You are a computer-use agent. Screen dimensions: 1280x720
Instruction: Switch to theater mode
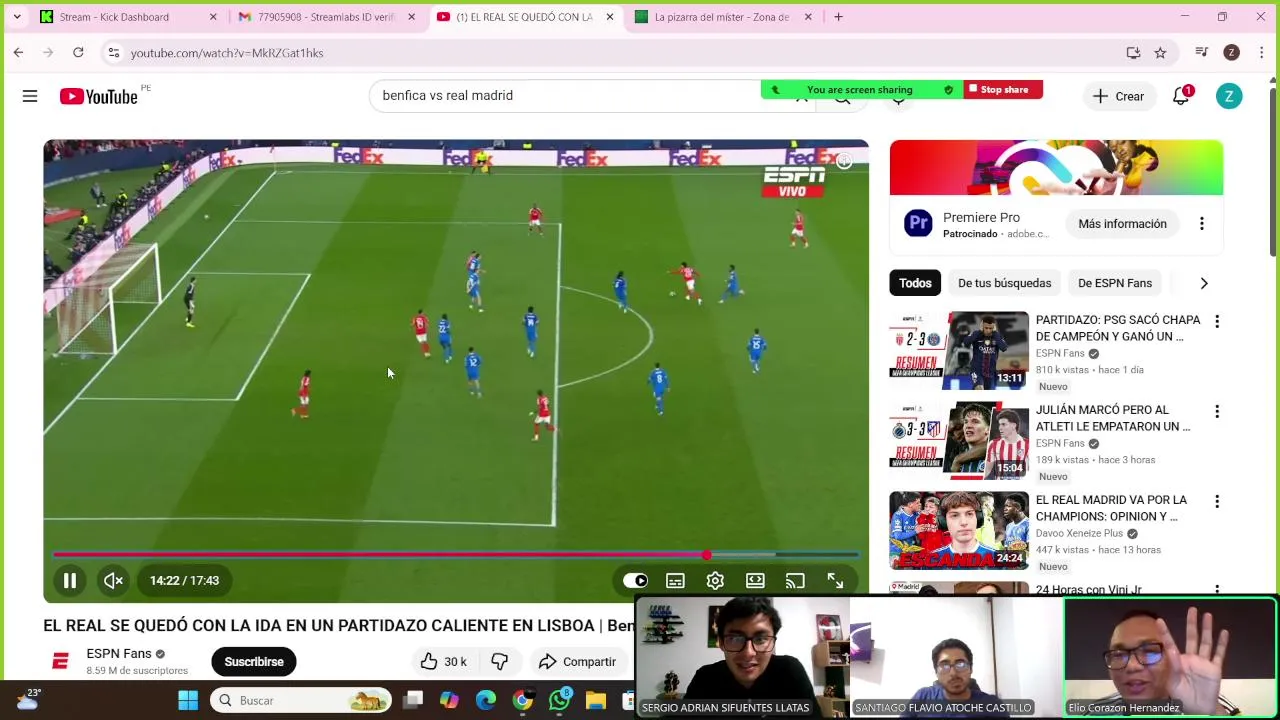755,580
